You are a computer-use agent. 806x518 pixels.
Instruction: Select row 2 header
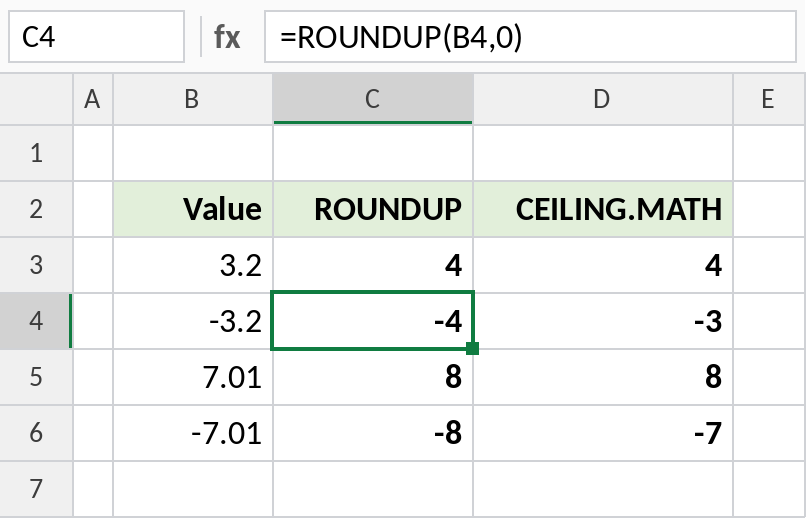tap(36, 209)
